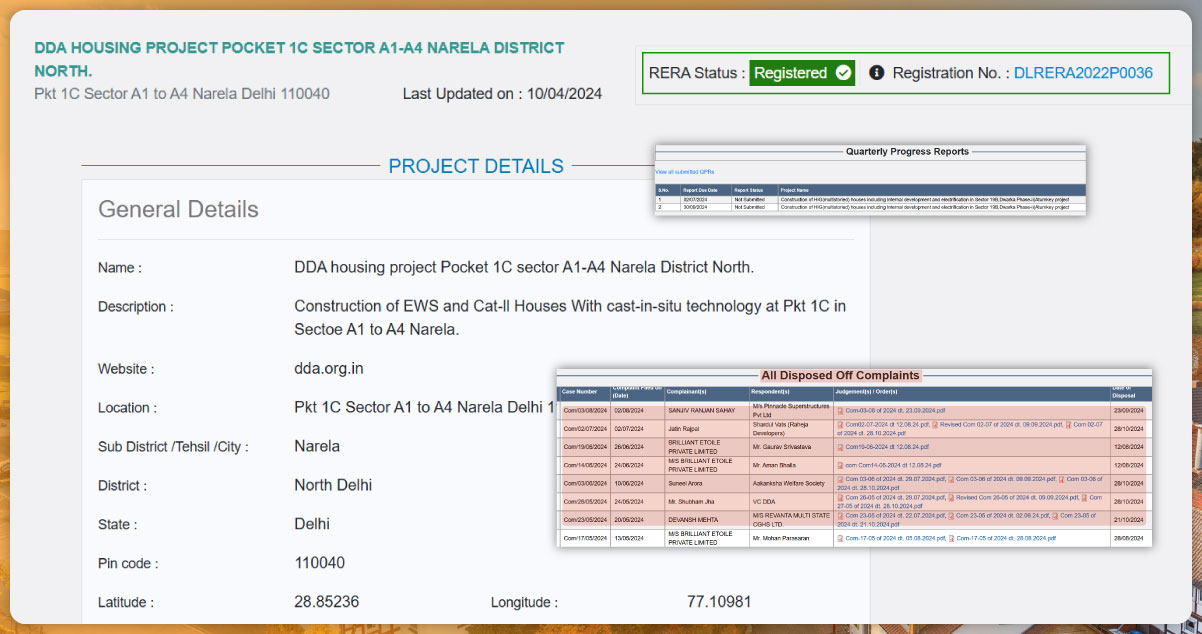Click PDF icon for Com-03-08 of 2024 dt. 23.09.2024
The image size is (1202, 634).
click(840, 410)
